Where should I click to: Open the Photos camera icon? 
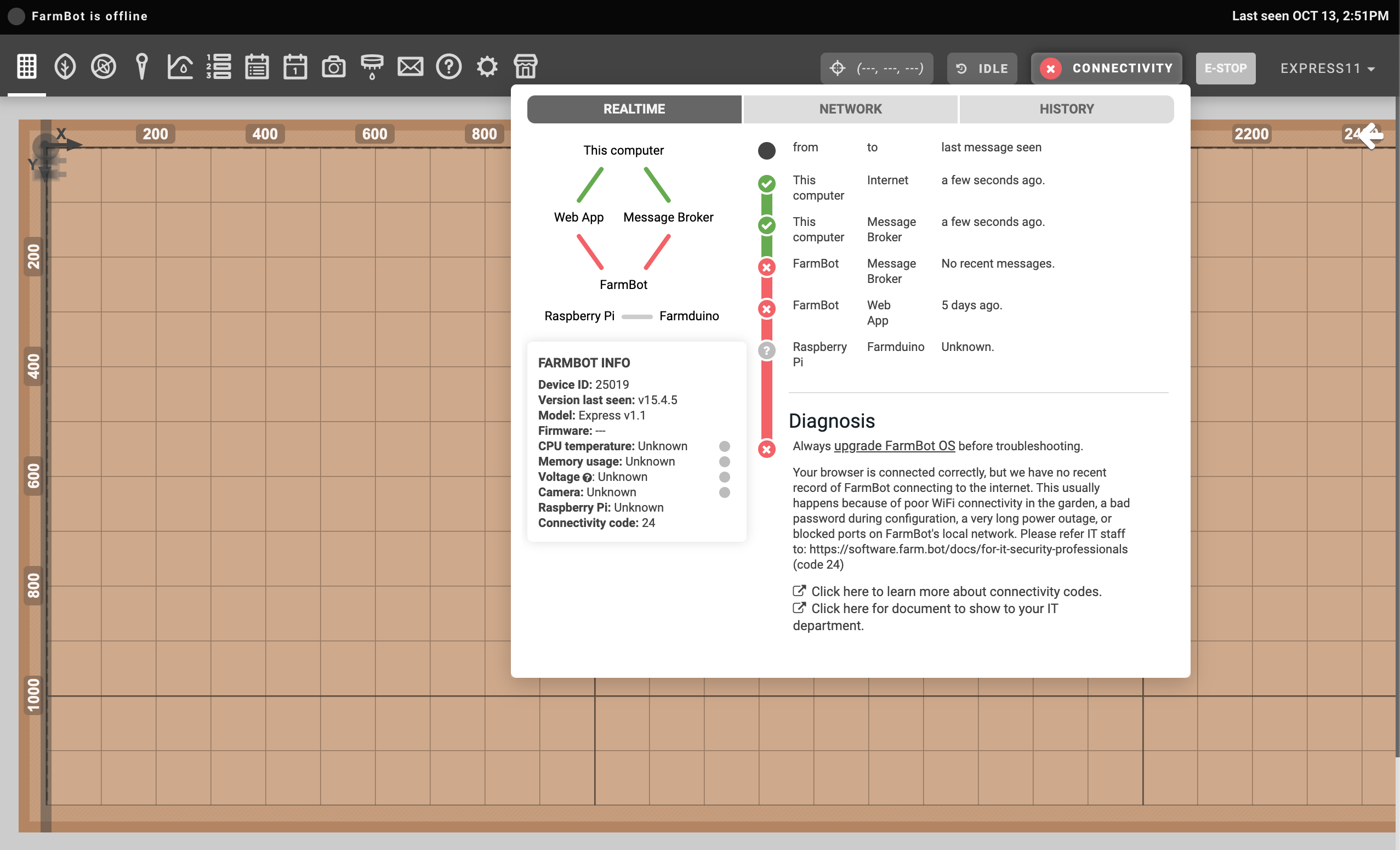pos(333,67)
